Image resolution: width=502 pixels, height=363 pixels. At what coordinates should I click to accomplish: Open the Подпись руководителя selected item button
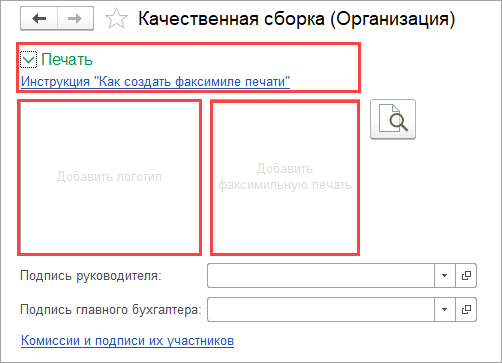coord(466,275)
